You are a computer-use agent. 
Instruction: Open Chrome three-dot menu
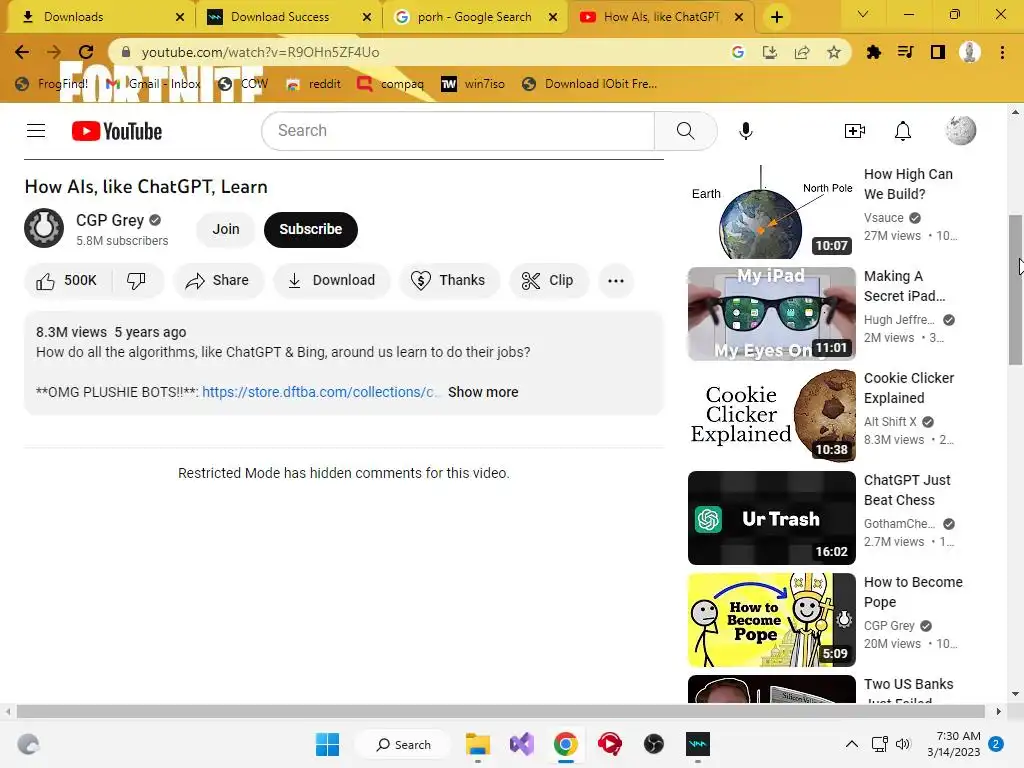click(1002, 52)
